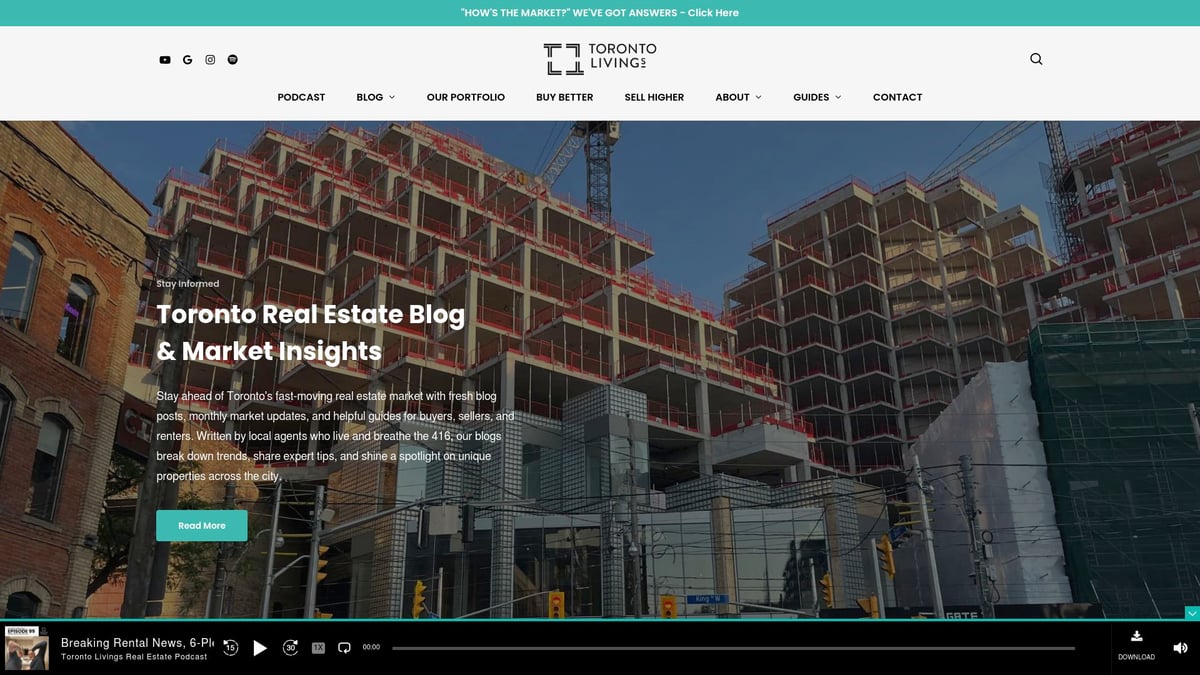Toggle repeat on the podcast player
Viewport: 1200px width, 675px height.
343,648
